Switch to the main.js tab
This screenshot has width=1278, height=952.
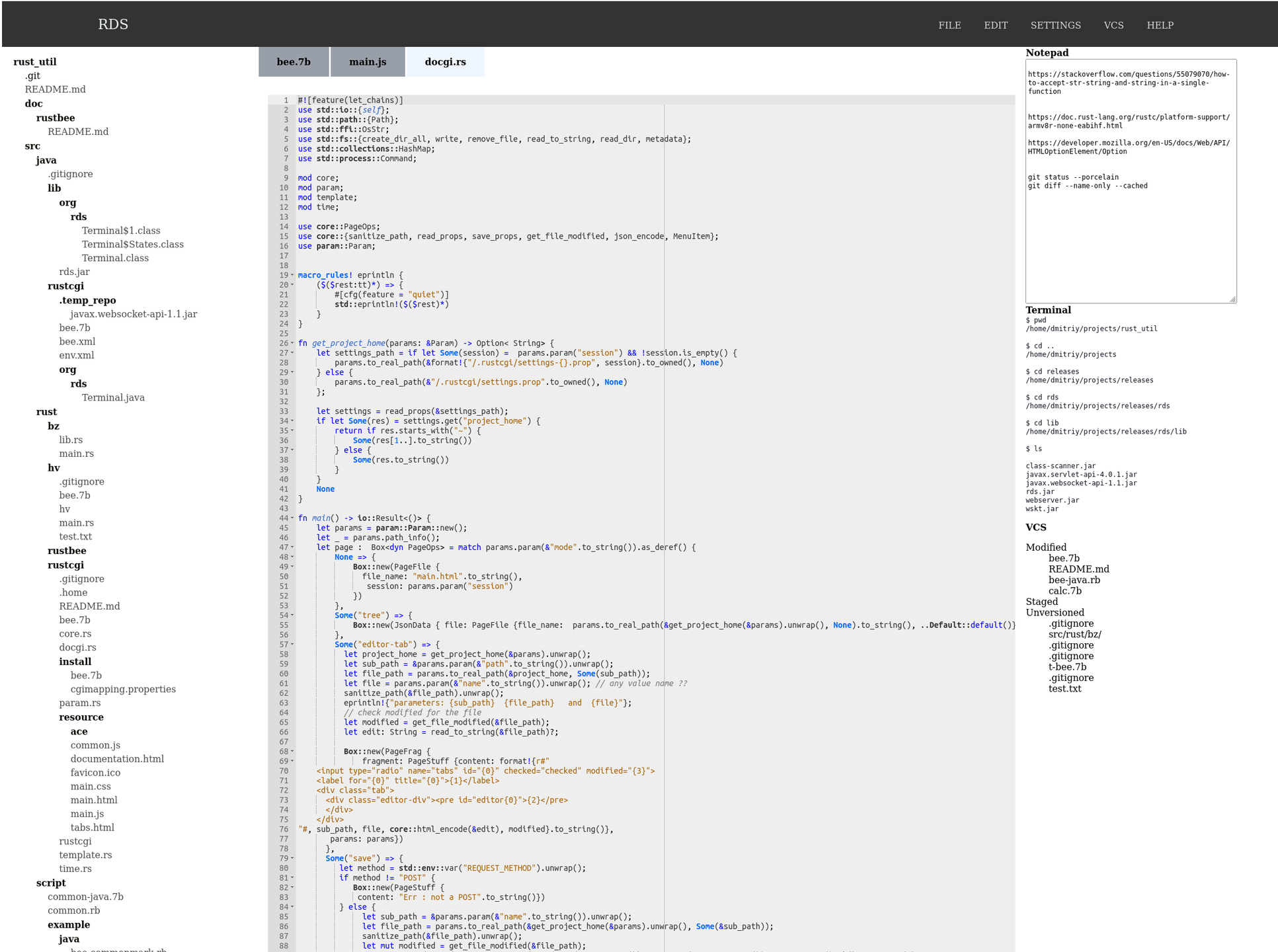tap(368, 62)
